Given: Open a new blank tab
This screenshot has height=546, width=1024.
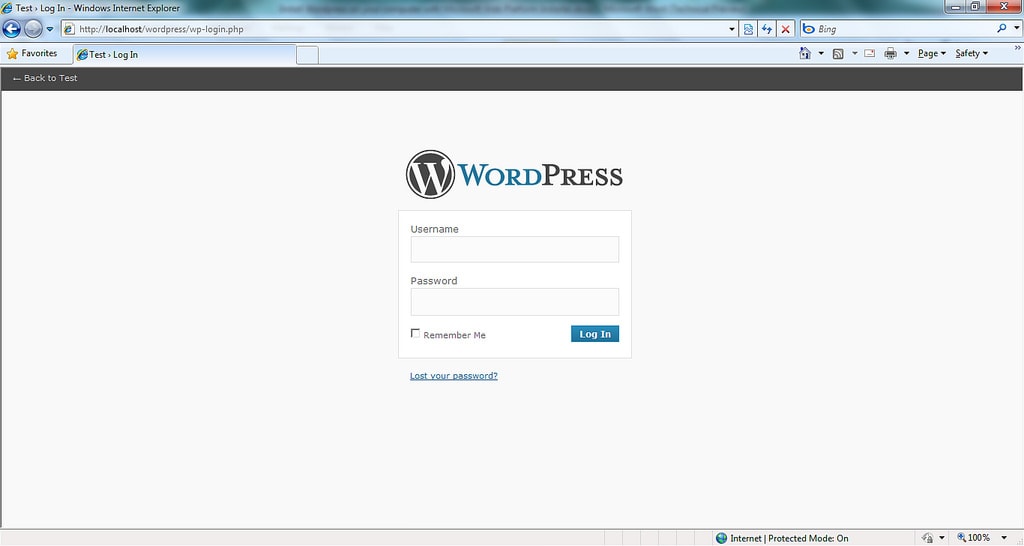Looking at the screenshot, I should [x=308, y=56].
